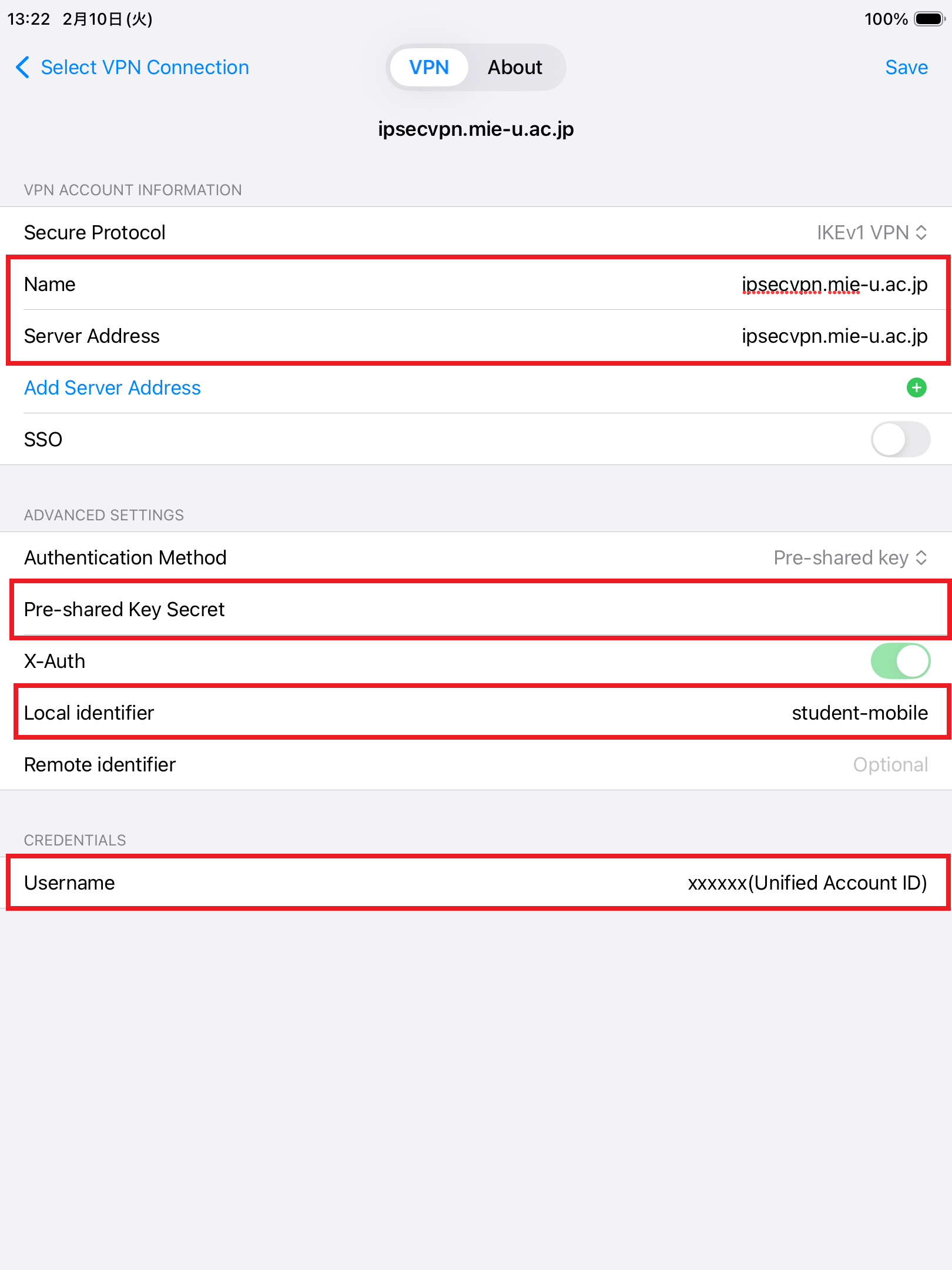This screenshot has height=1270, width=952.
Task: Disable the X-Auth switch
Action: tap(900, 661)
